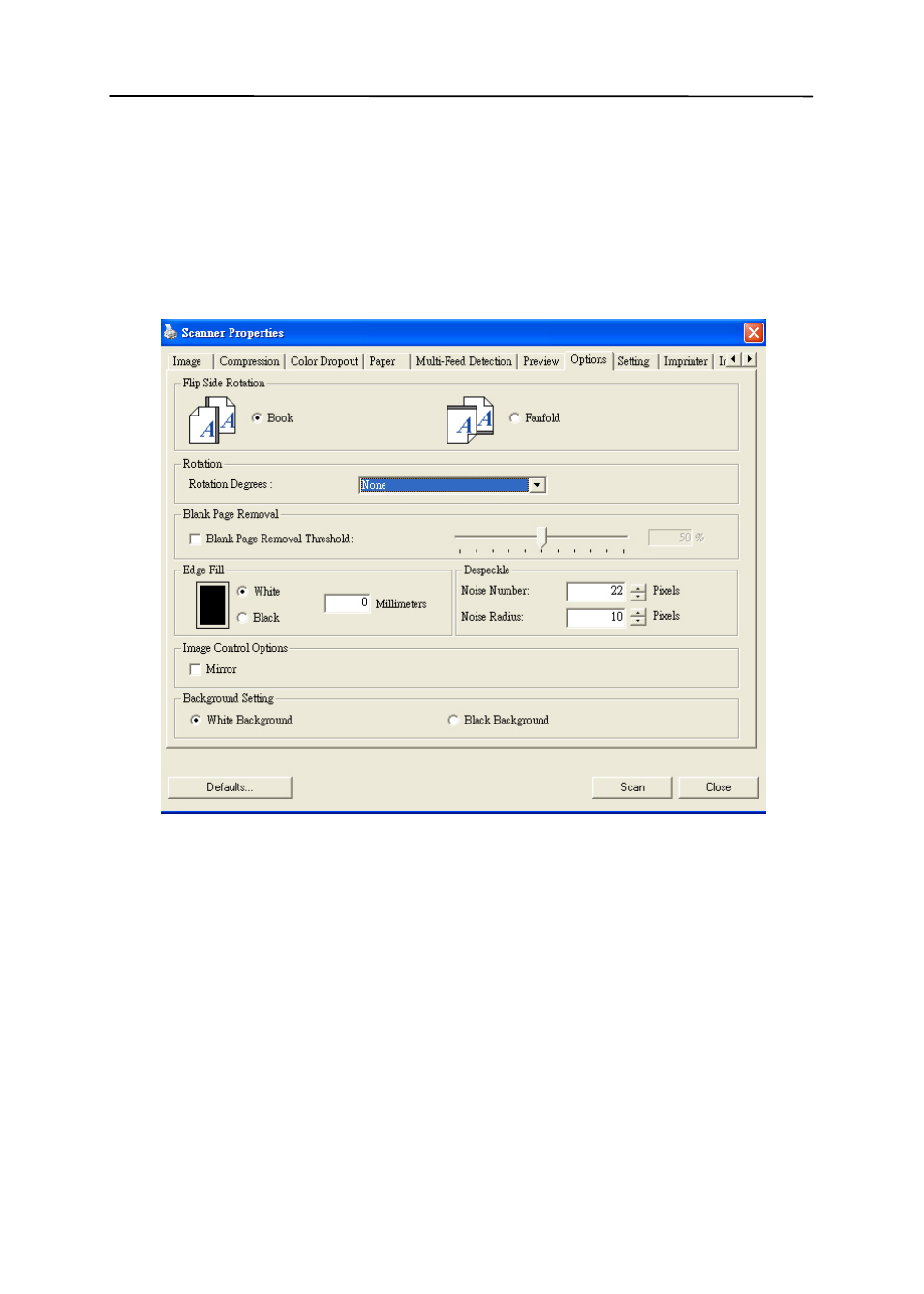Select the Options tab
924x1294 pixels.
coord(589,359)
